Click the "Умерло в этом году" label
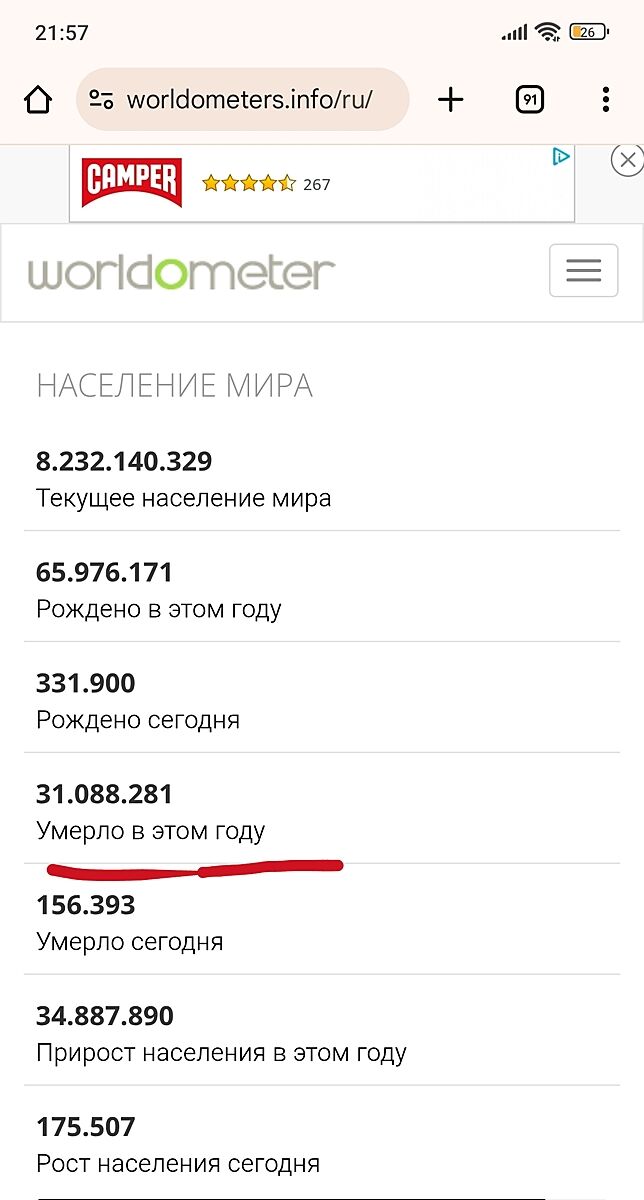 tap(151, 831)
